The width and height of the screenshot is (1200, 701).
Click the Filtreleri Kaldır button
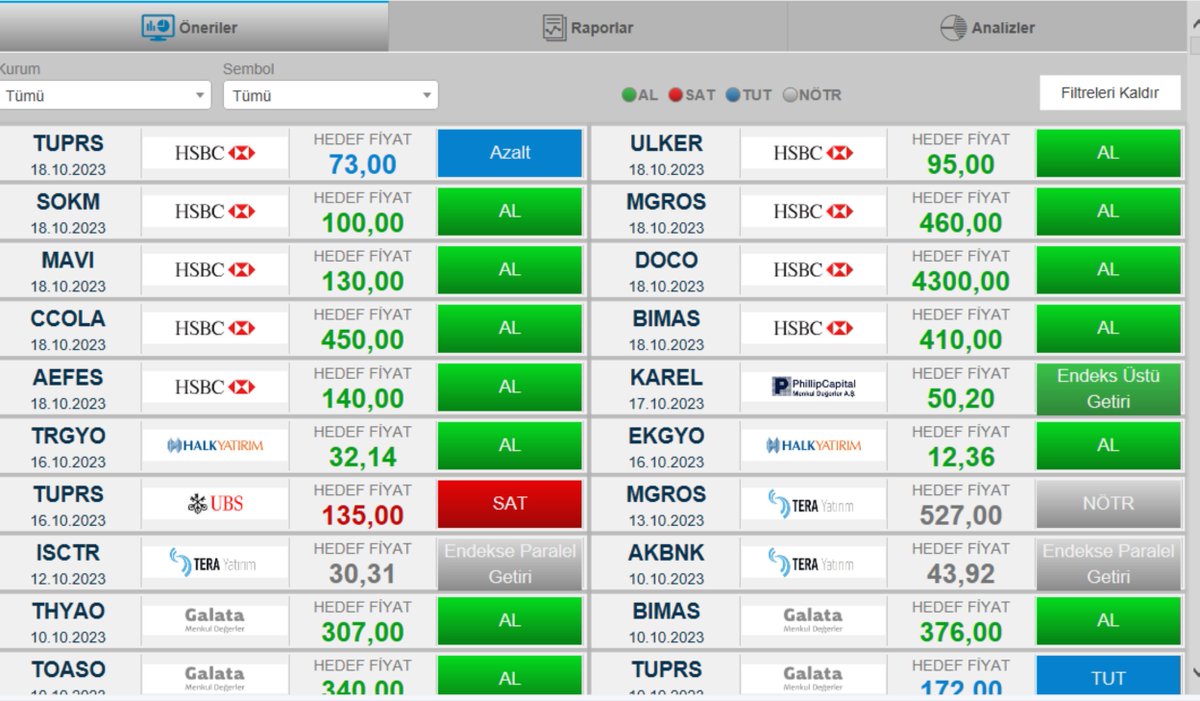(x=1110, y=93)
